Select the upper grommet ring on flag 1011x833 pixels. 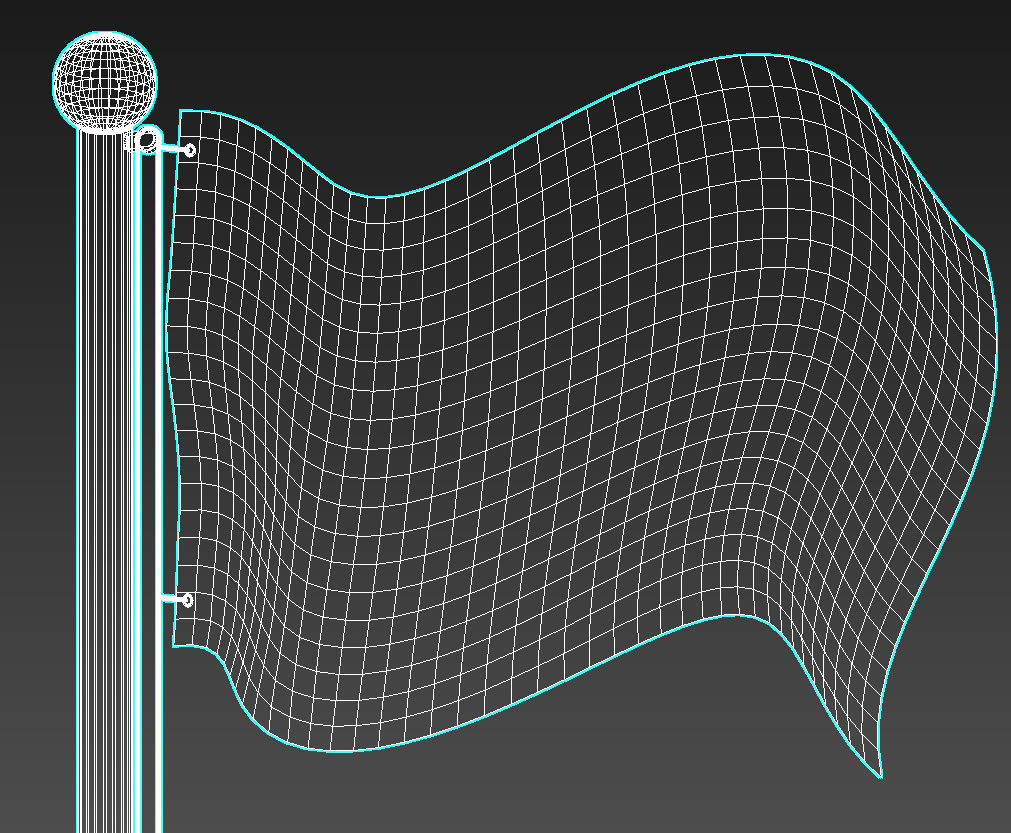click(190, 150)
